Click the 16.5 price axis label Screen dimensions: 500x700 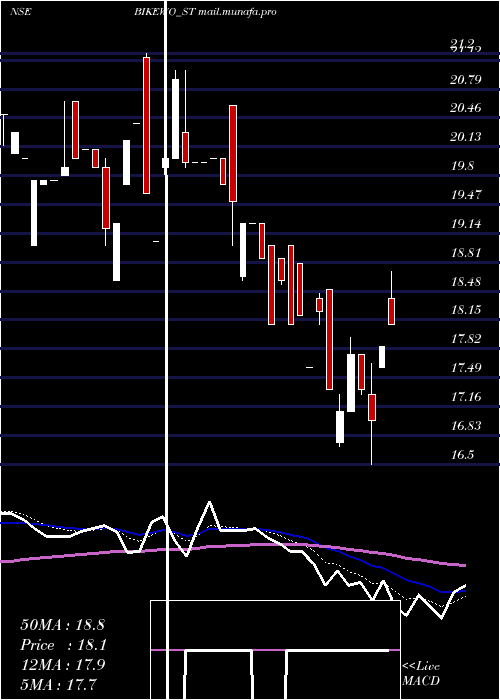tap(462, 455)
